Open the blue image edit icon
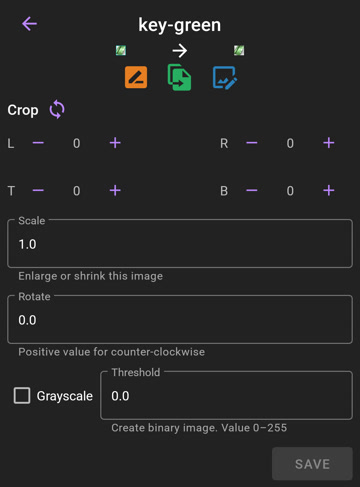The image size is (360, 487). pos(225,78)
